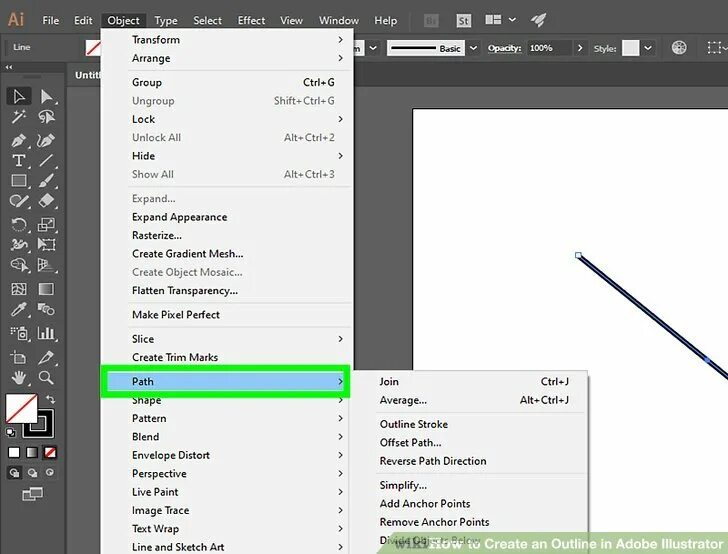Set paint mode to Color

[14, 452]
